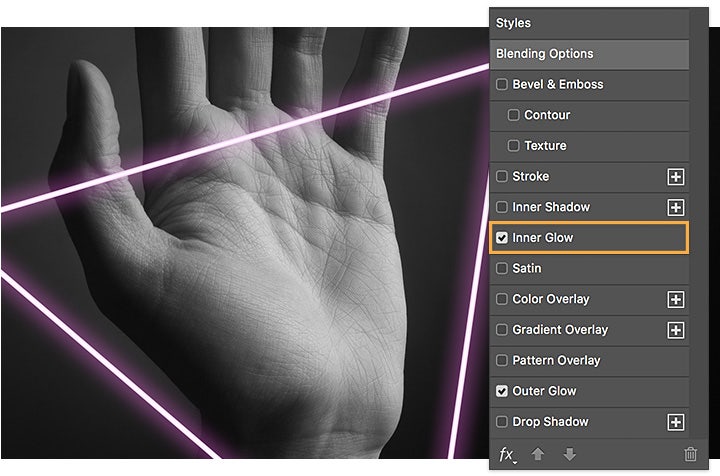The image size is (720, 476).
Task: Click plus icon next to Gradient Overlay
Action: [675, 330]
